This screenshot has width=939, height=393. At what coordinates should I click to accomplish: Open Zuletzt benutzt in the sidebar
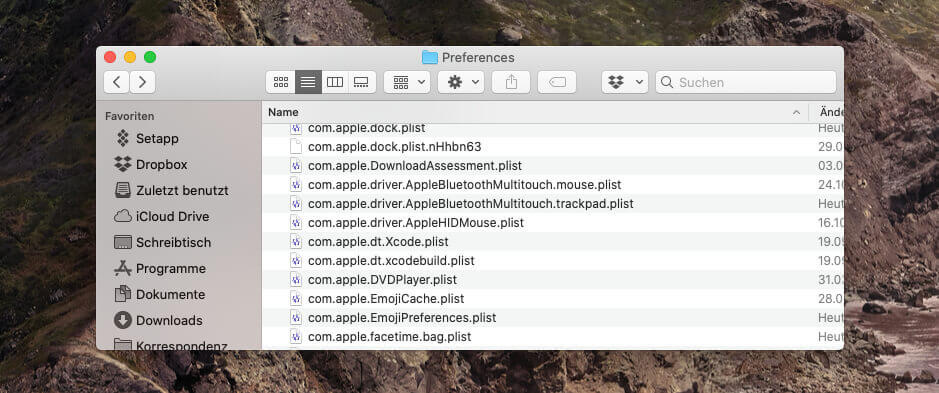181,191
